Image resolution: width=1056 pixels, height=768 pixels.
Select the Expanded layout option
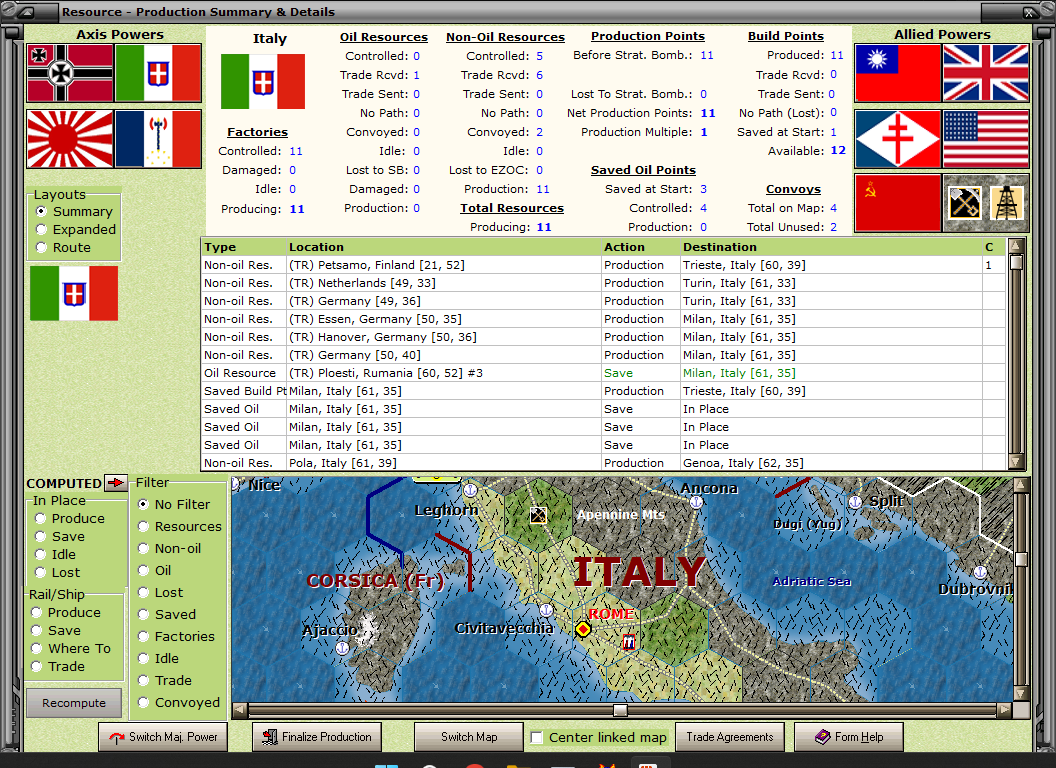pyautogui.click(x=41, y=230)
